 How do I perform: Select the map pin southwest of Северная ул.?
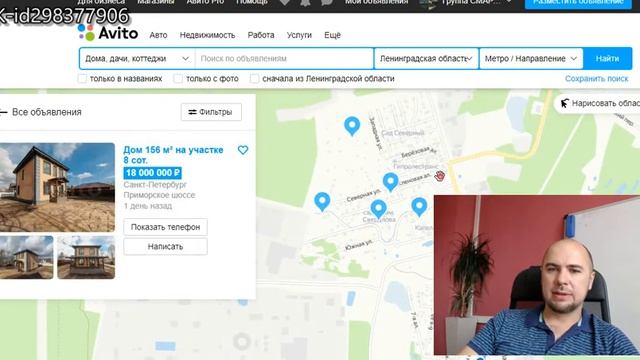(322, 202)
